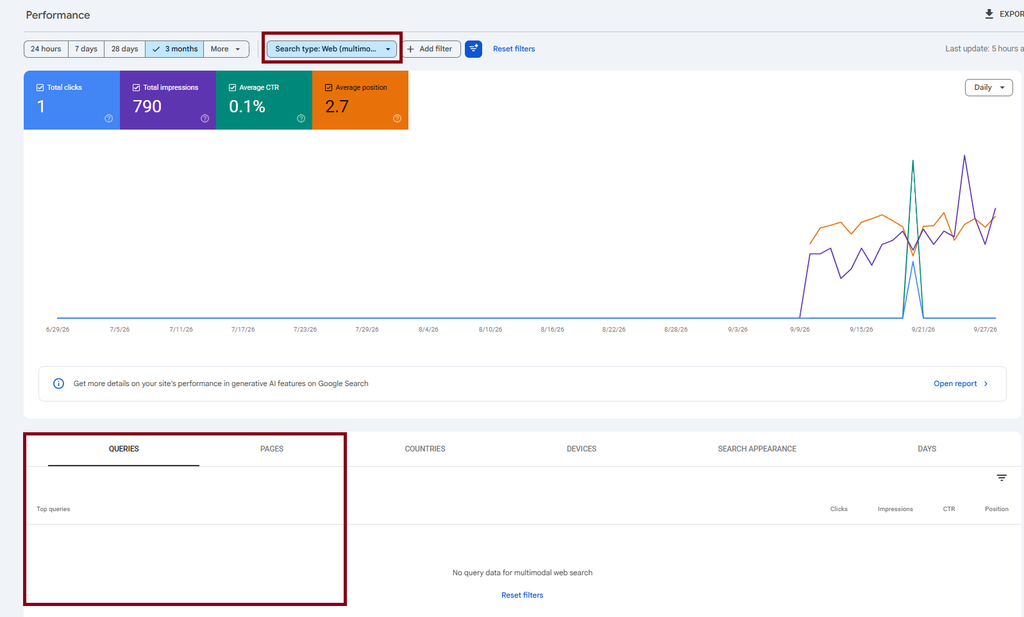This screenshot has height=617, width=1024.
Task: Disable the Average position checkbox
Action: point(328,87)
